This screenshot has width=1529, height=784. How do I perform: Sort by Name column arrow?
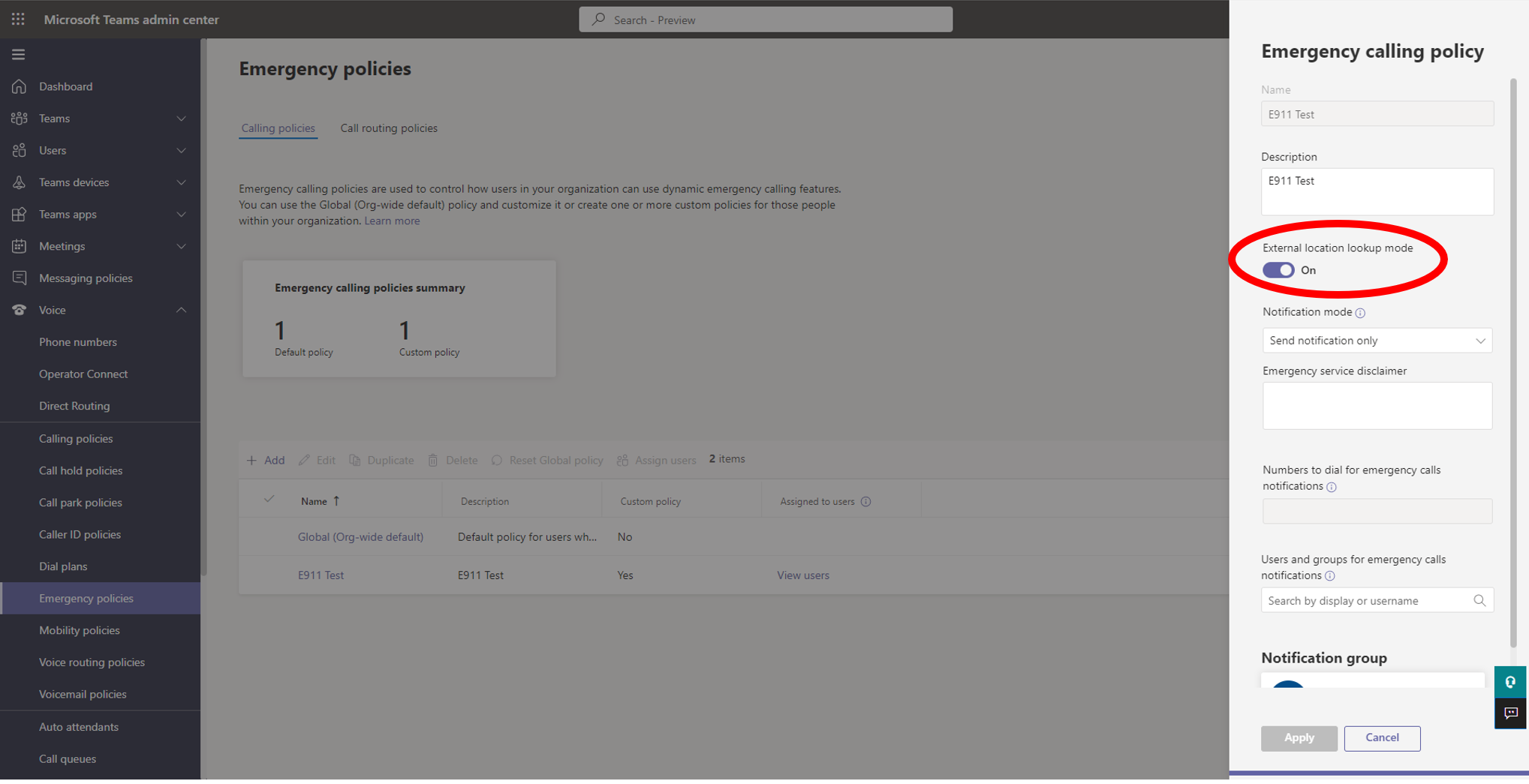[x=336, y=501]
